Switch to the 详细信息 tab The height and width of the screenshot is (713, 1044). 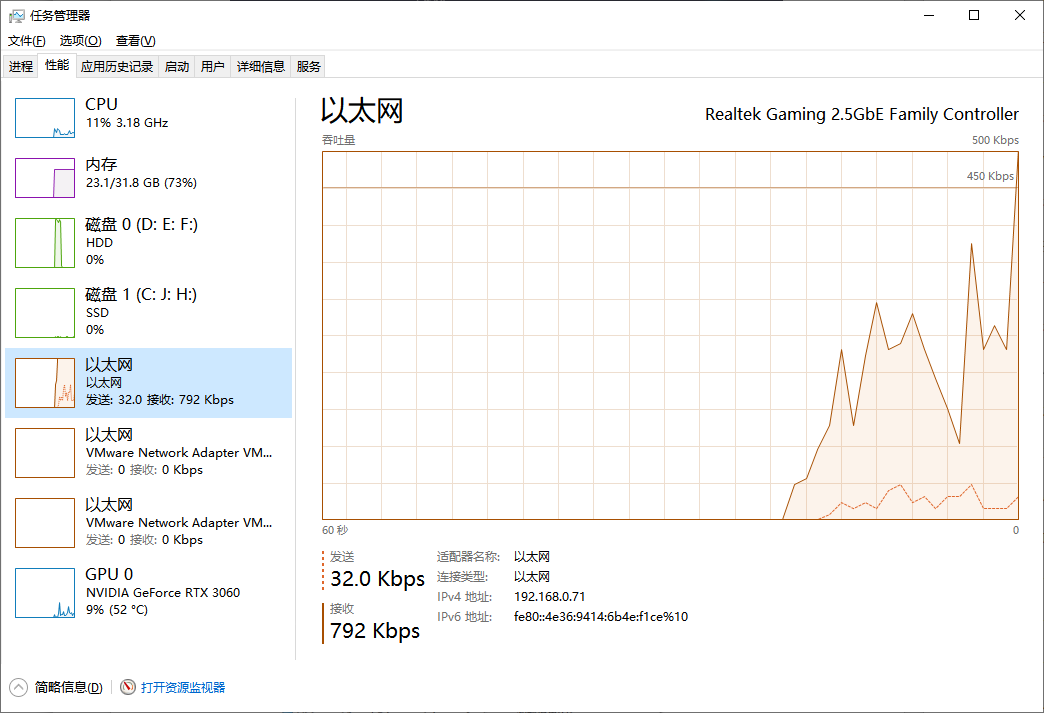click(x=260, y=67)
